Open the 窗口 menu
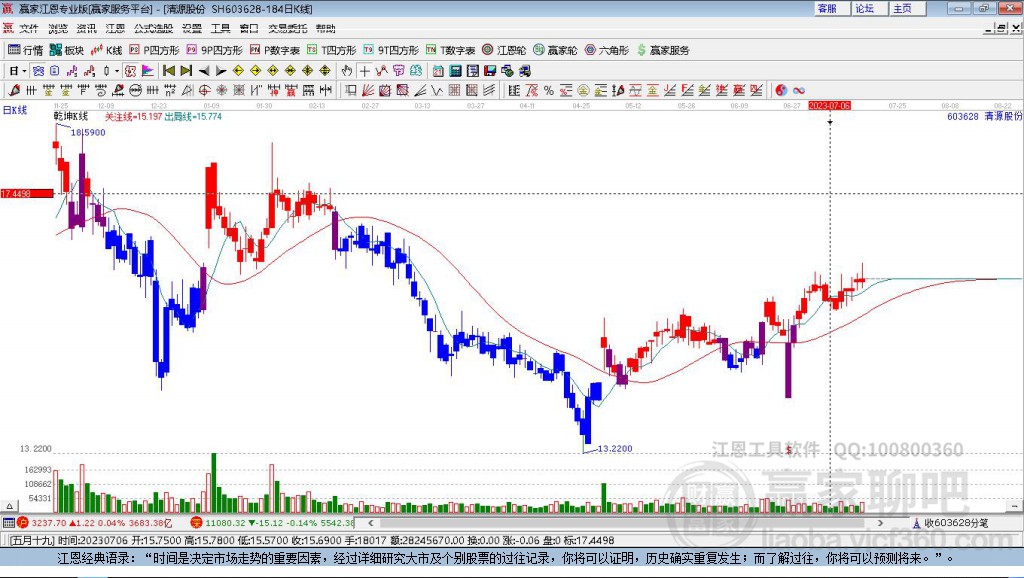The image size is (1024, 578). [249, 28]
